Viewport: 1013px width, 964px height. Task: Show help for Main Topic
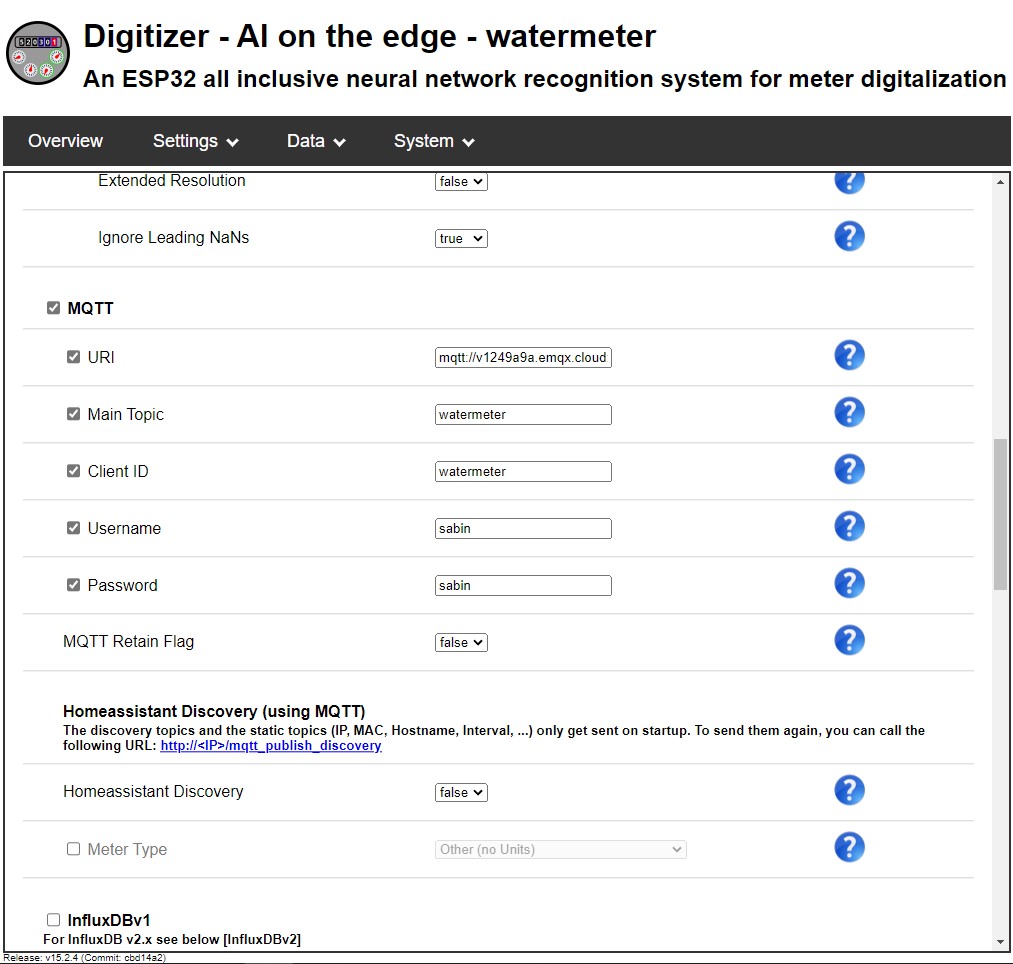849,412
